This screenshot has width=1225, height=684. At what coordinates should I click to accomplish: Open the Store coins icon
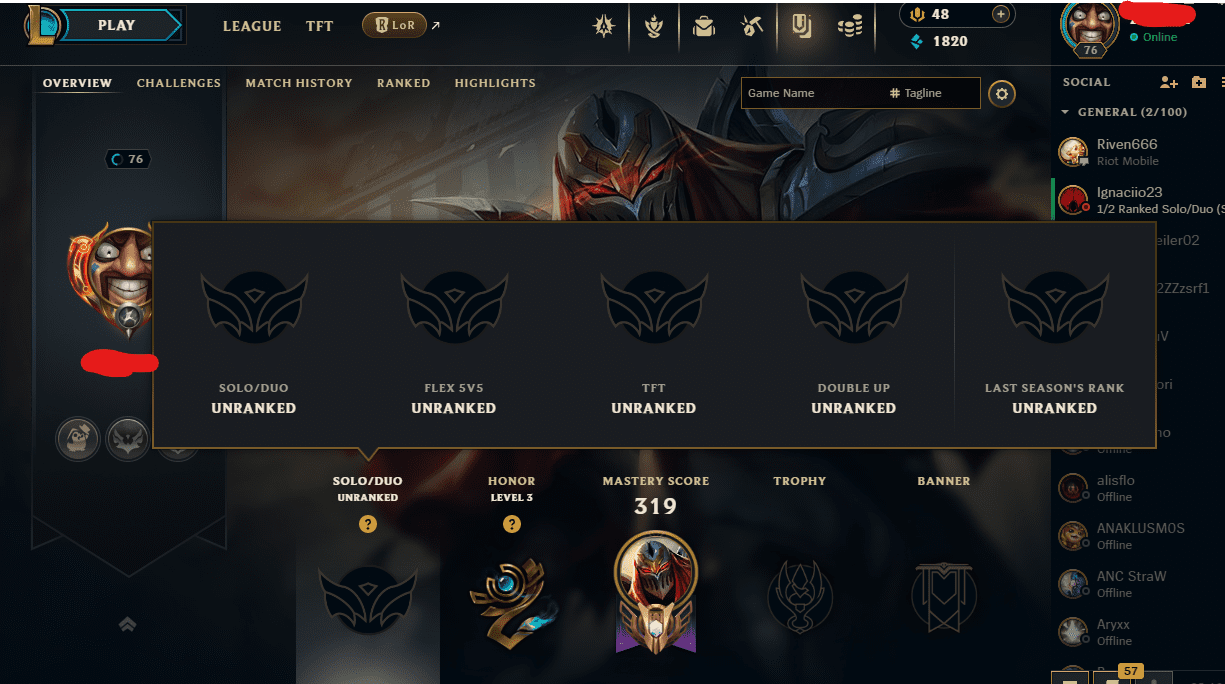(850, 27)
